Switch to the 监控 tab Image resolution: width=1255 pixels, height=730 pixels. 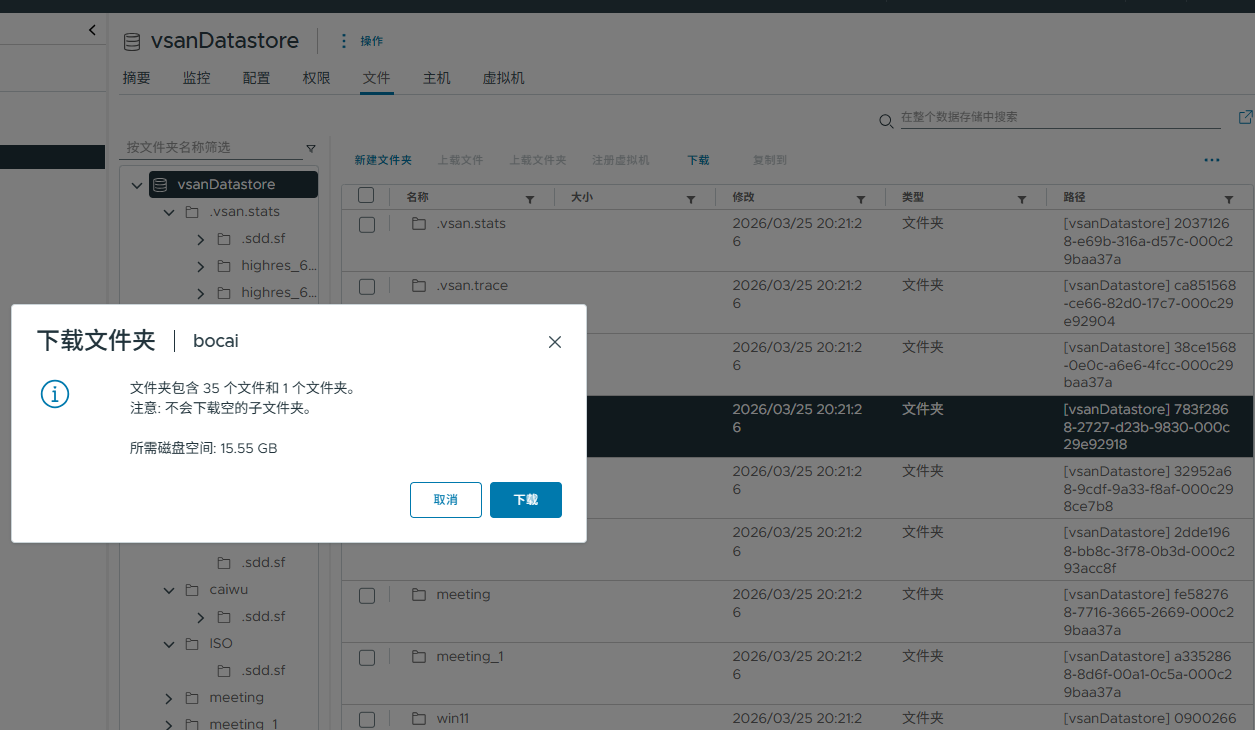point(197,78)
